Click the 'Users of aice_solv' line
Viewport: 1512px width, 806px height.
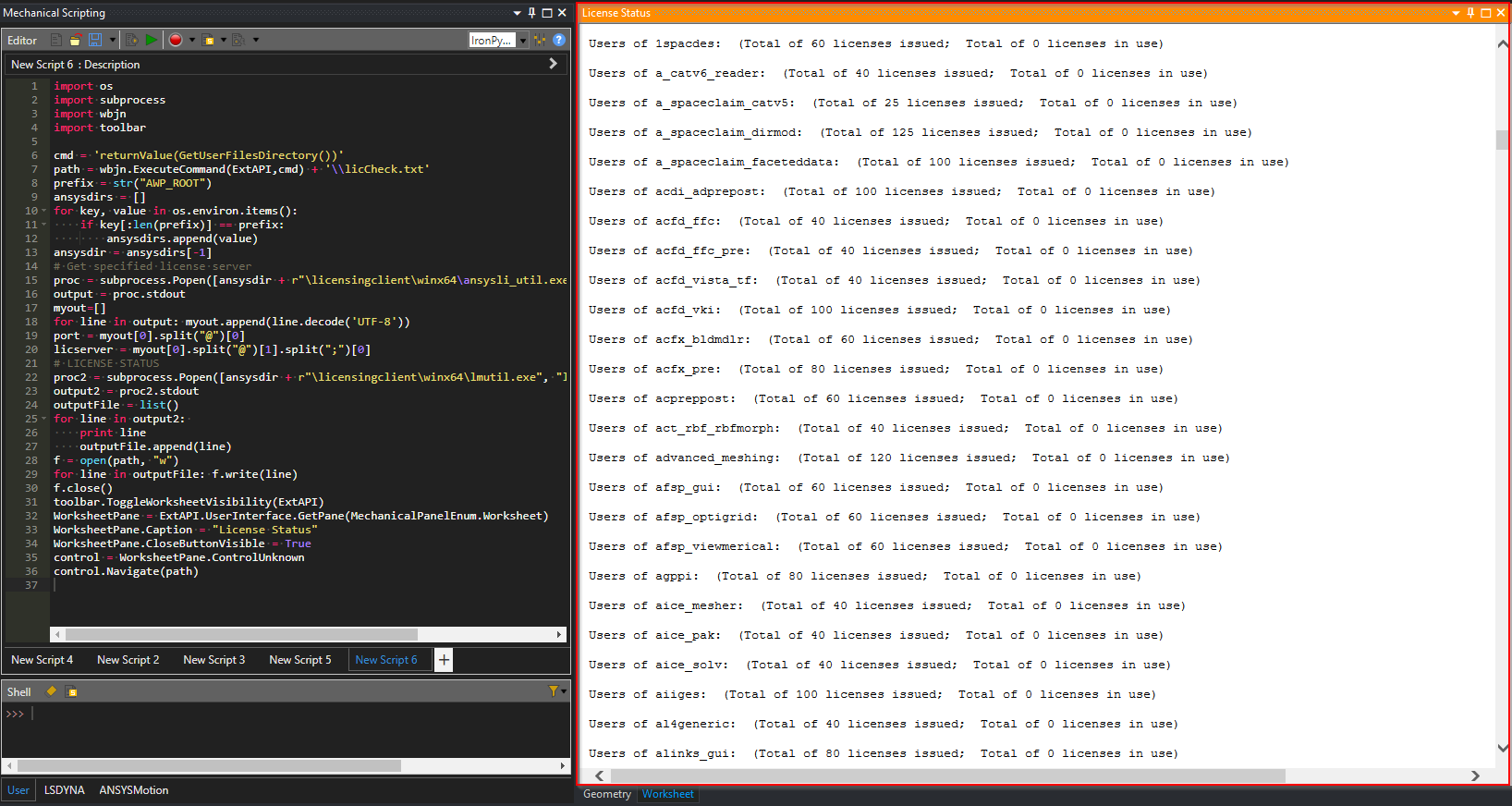pyautogui.click(x=879, y=665)
